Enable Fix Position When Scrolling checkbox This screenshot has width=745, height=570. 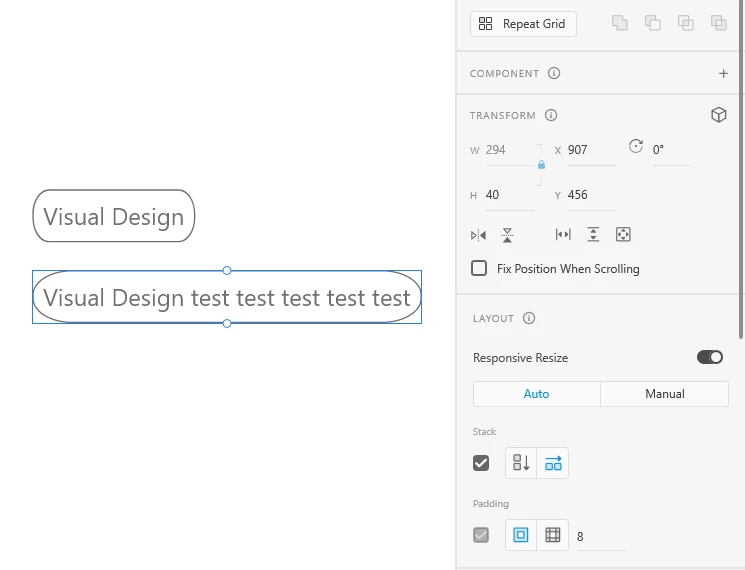[480, 268]
